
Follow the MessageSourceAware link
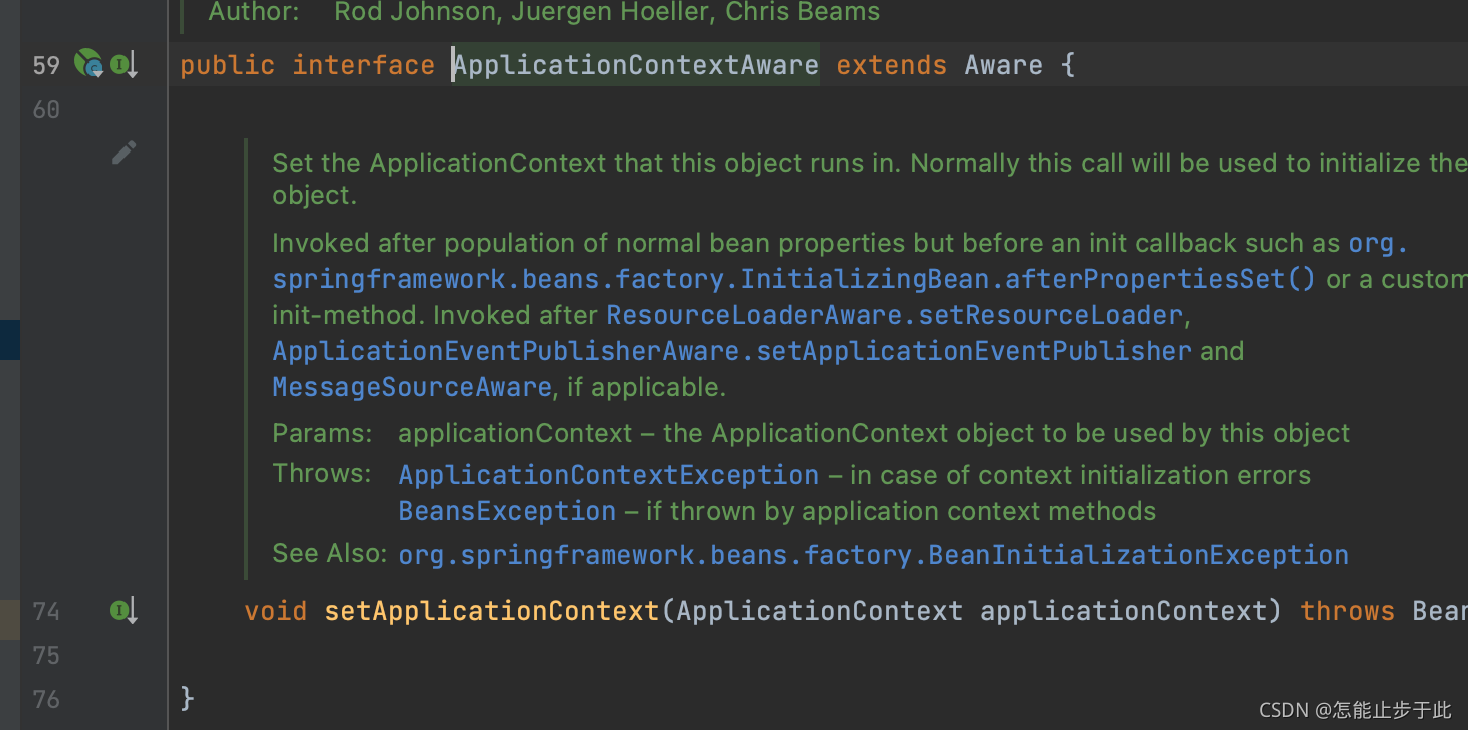tap(412, 387)
